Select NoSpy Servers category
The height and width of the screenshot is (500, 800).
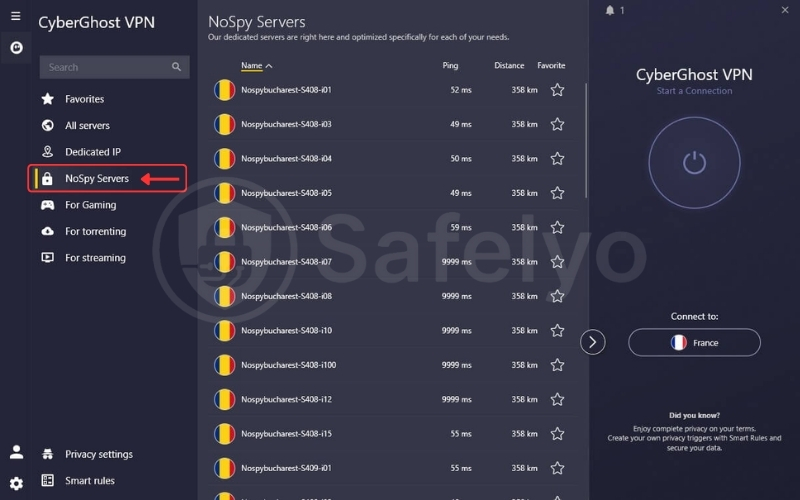pos(107,178)
